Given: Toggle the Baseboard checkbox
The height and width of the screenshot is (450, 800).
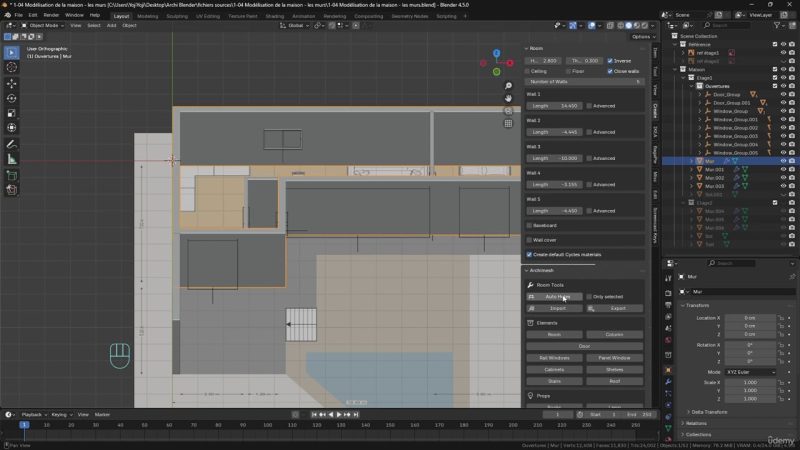Looking at the screenshot, I should [x=530, y=226].
